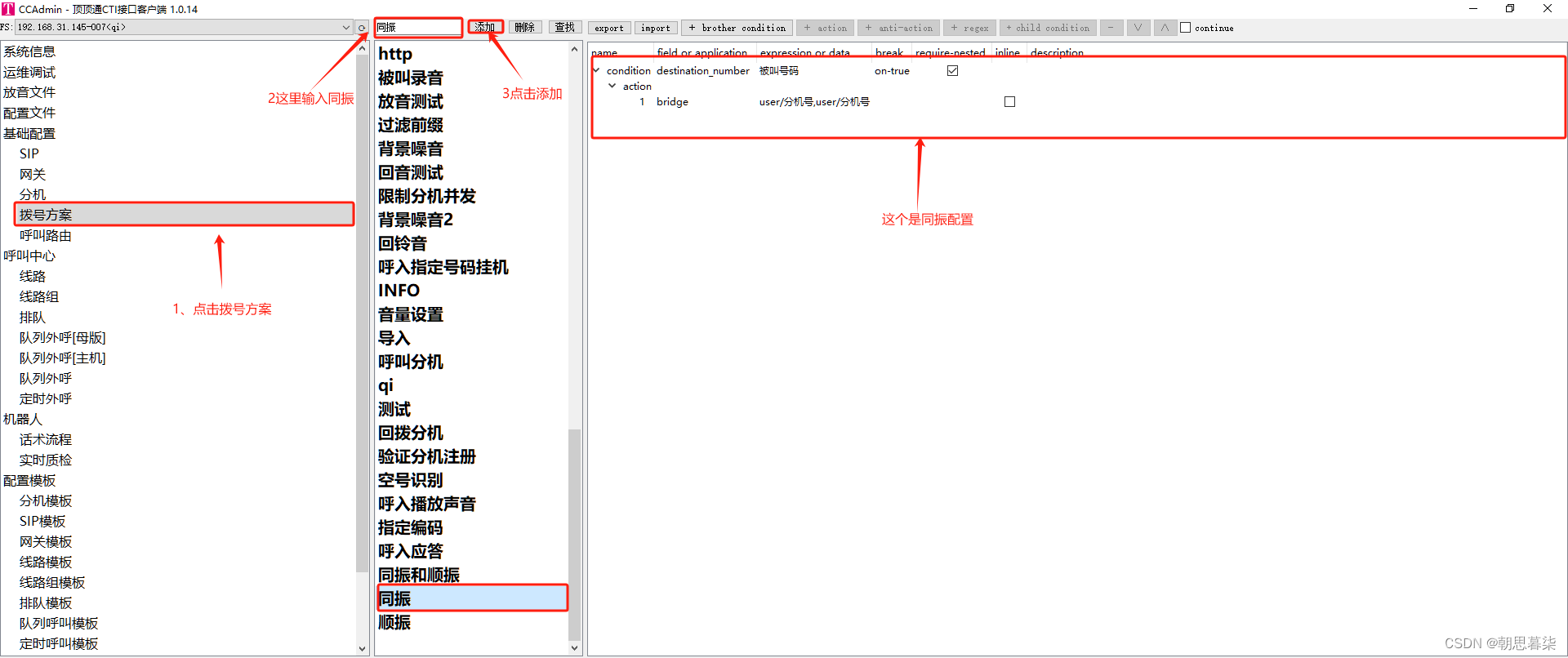Select 呼叫中心 in the navigation tree

tap(29, 256)
